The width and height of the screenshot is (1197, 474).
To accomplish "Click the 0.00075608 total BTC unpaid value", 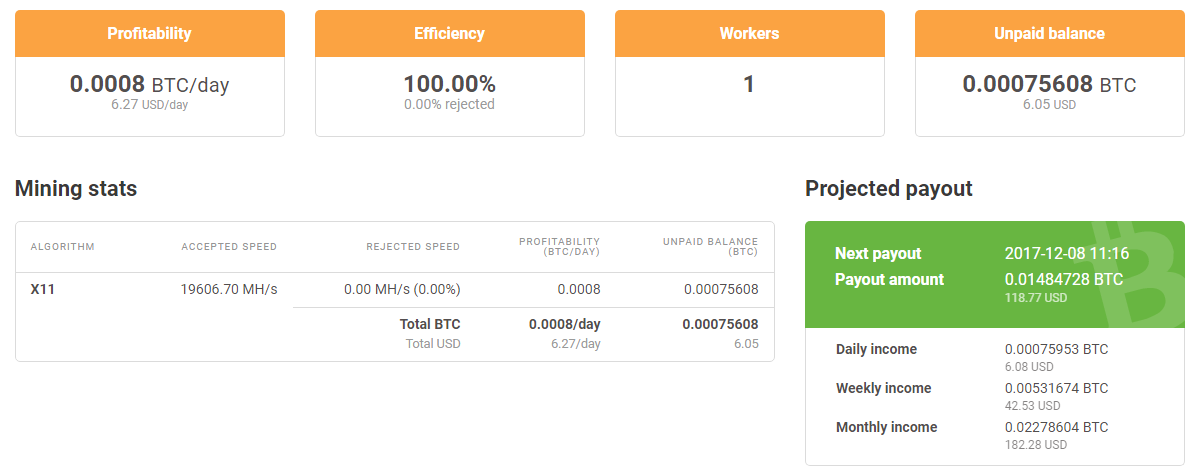I will 721,324.
